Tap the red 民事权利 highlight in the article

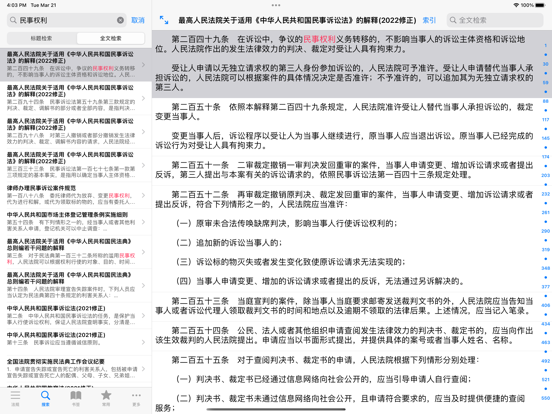[319, 39]
